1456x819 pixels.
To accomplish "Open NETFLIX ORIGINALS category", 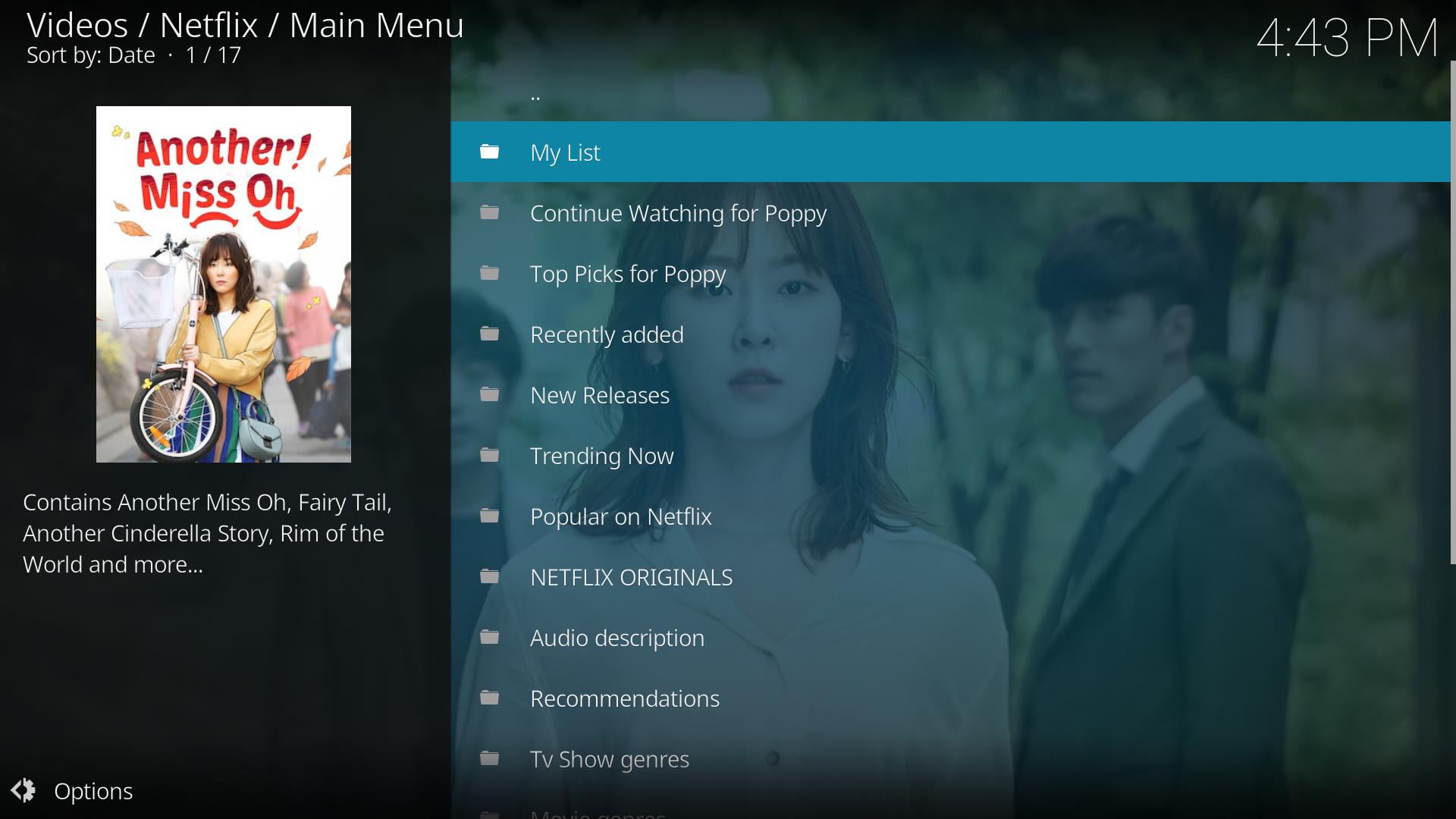I will [x=950, y=576].
